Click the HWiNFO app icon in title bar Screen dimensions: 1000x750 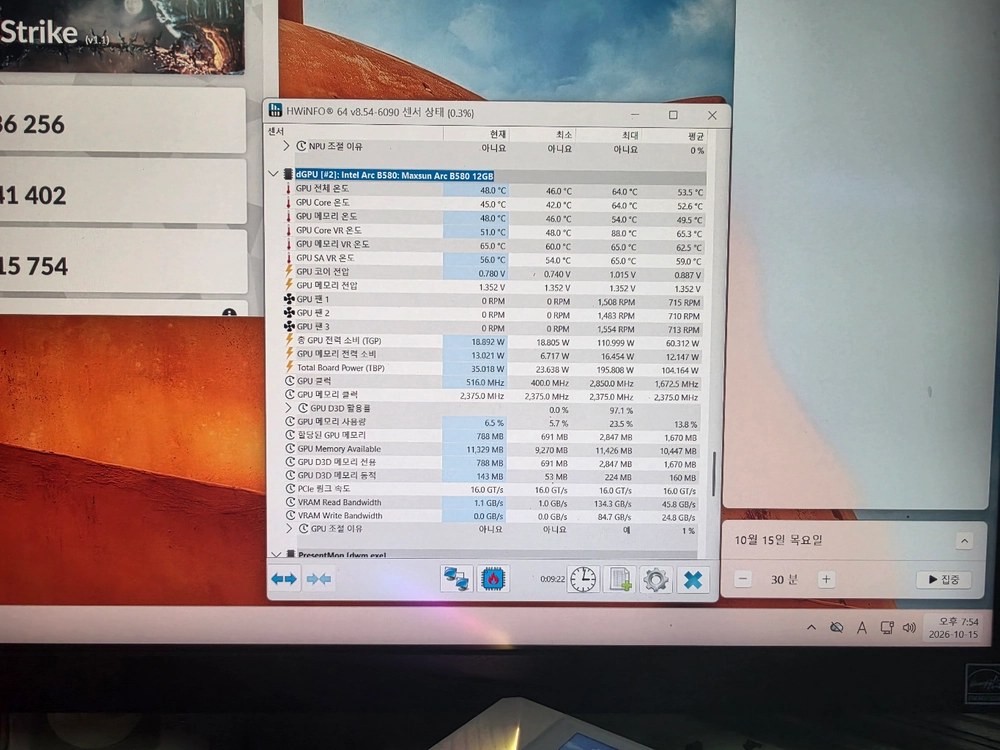click(x=276, y=110)
